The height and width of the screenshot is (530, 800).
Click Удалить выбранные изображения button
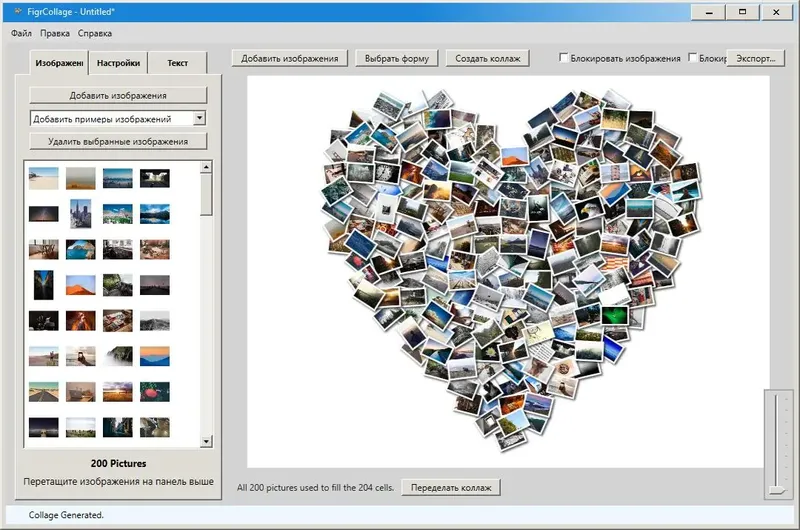[x=118, y=141]
